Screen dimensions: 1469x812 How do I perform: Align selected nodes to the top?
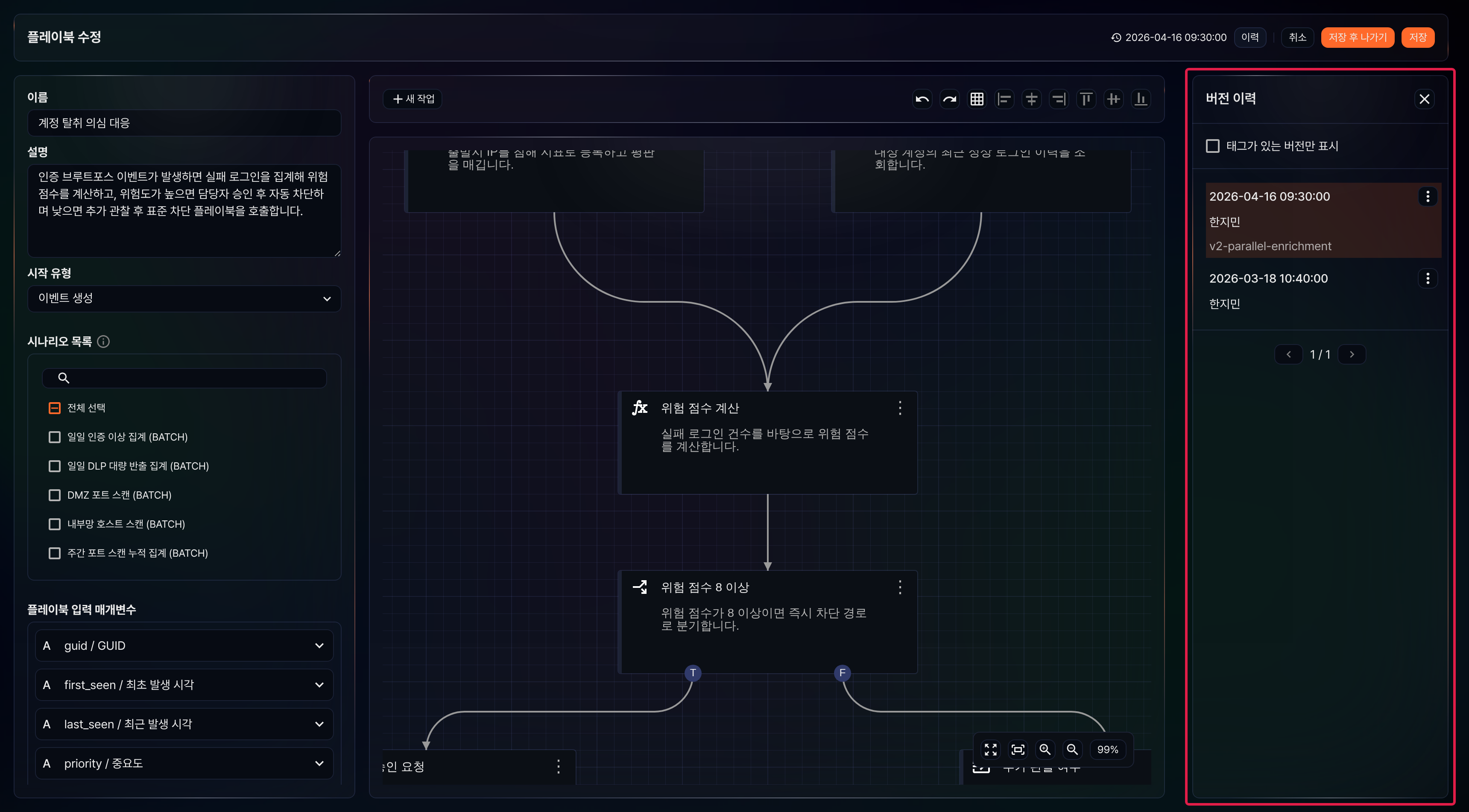1086,99
